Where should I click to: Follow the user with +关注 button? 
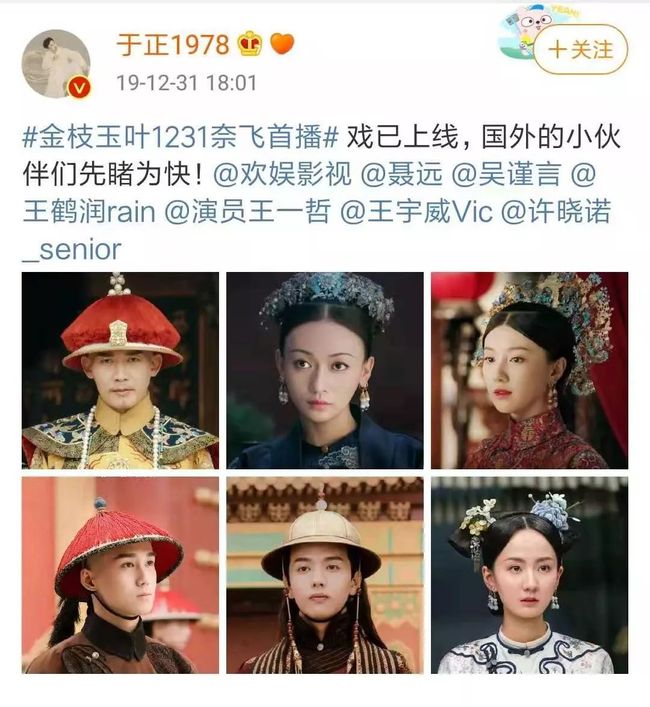pos(581,49)
